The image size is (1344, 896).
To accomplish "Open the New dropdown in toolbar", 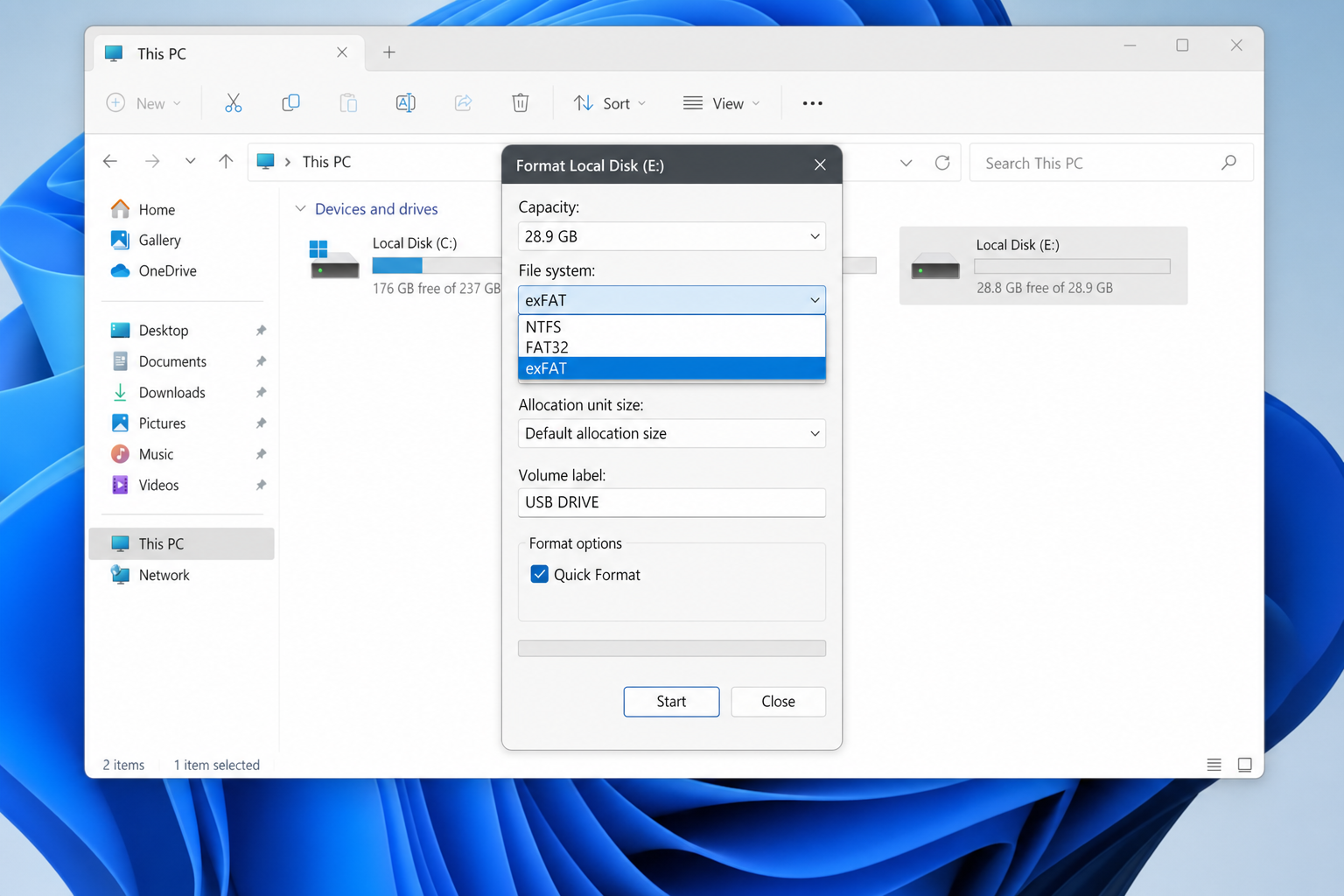I will tap(143, 103).
